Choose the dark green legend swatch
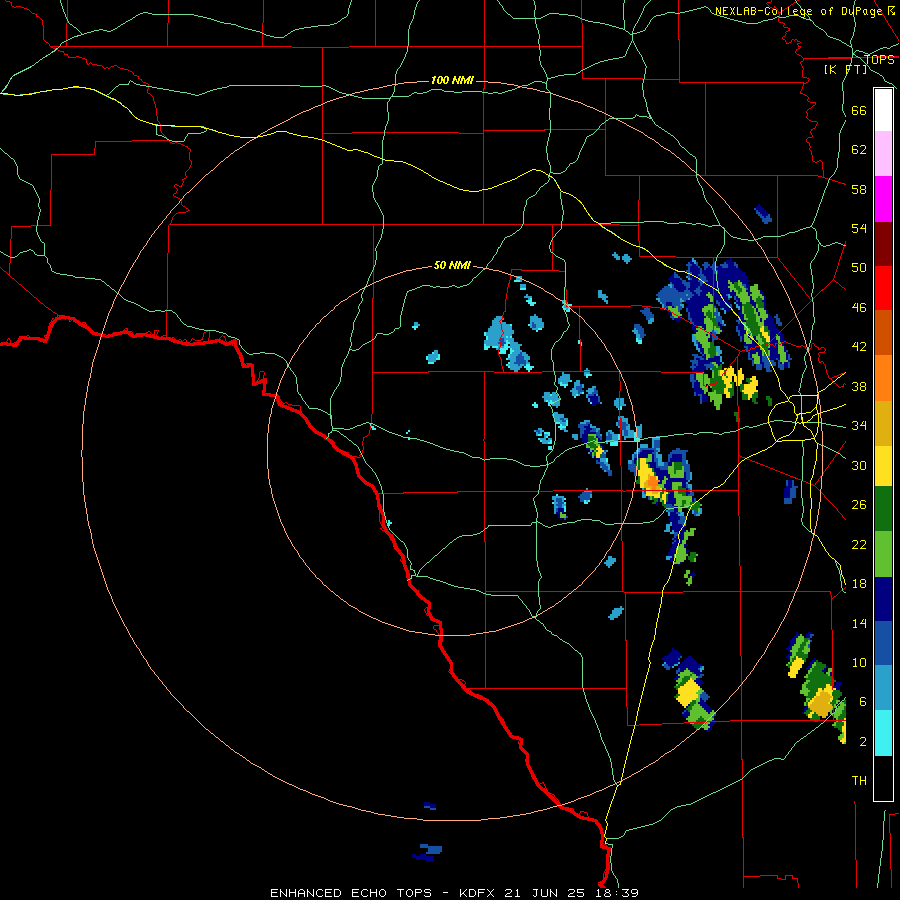 [883, 509]
